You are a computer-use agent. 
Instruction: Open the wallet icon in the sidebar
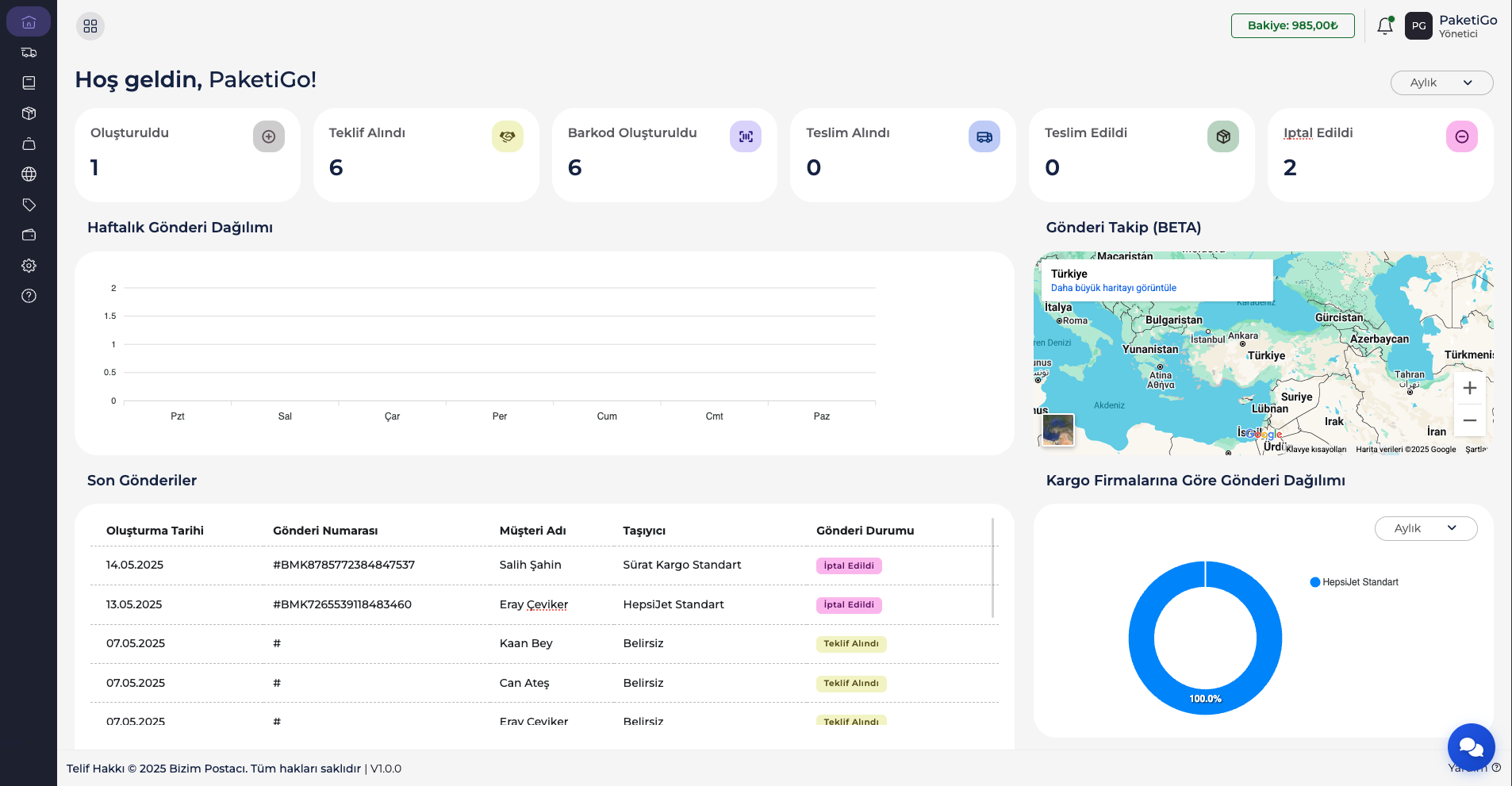29,235
